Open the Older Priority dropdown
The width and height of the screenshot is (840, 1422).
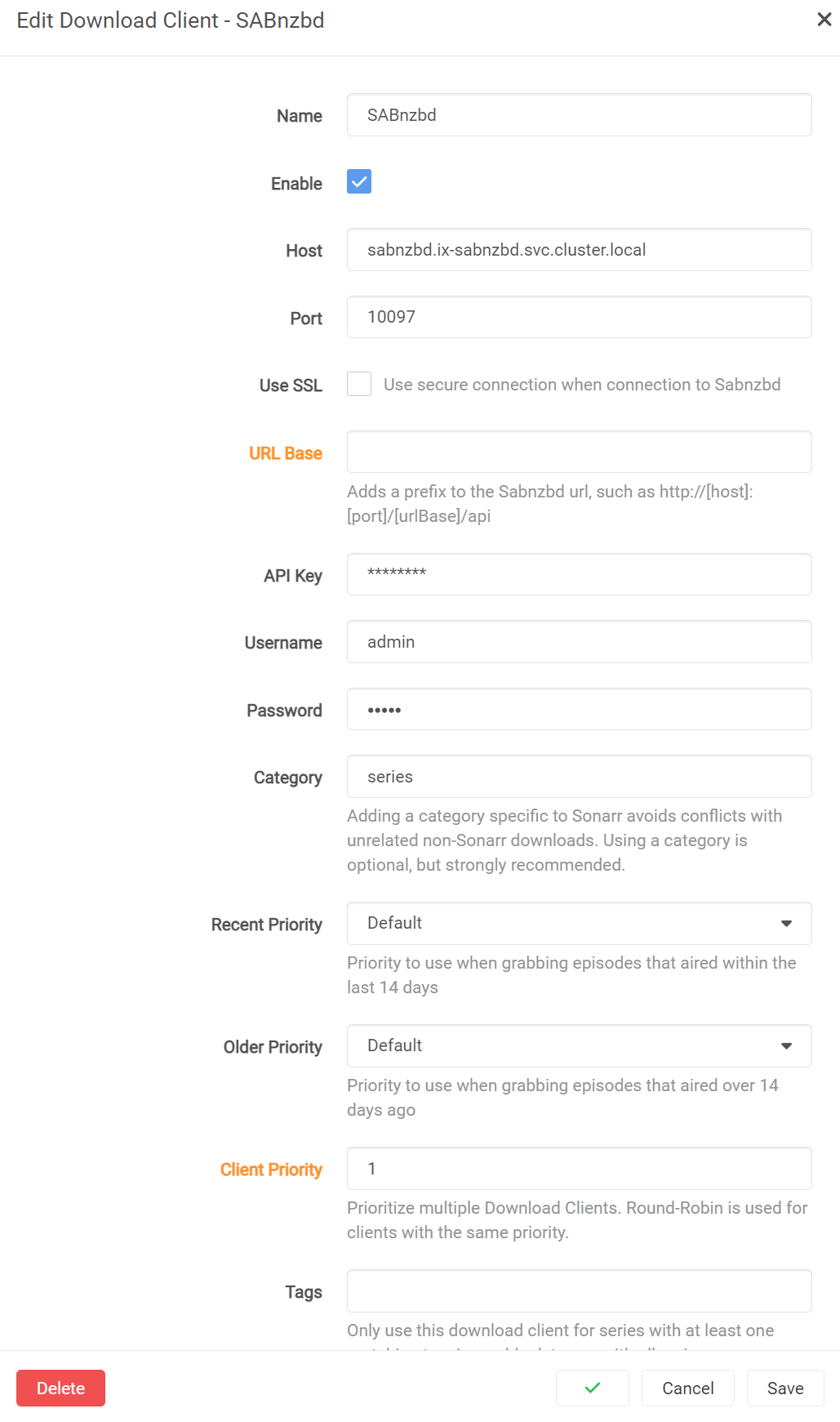[x=579, y=1045]
